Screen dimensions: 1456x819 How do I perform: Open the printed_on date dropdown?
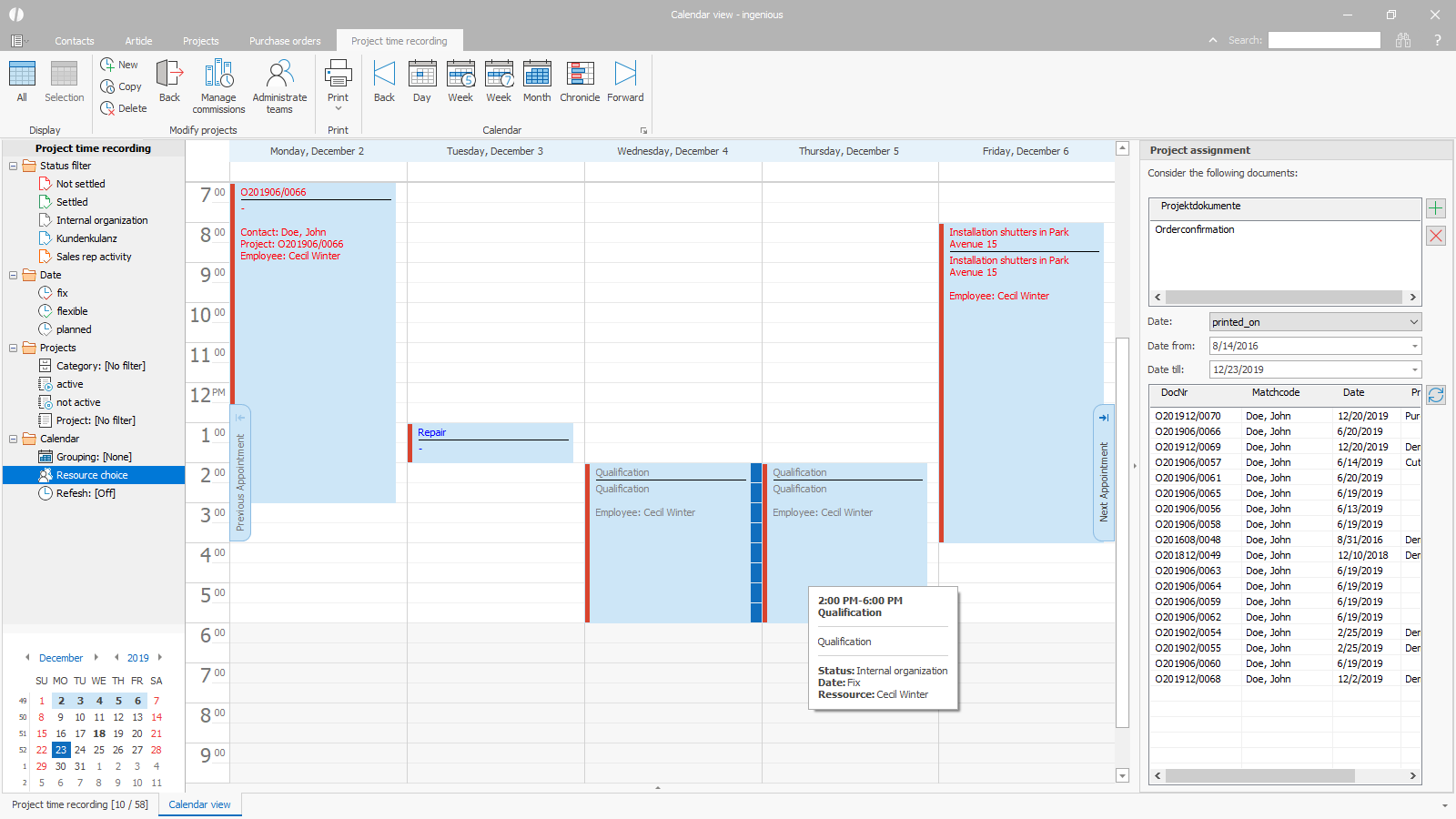(1413, 322)
